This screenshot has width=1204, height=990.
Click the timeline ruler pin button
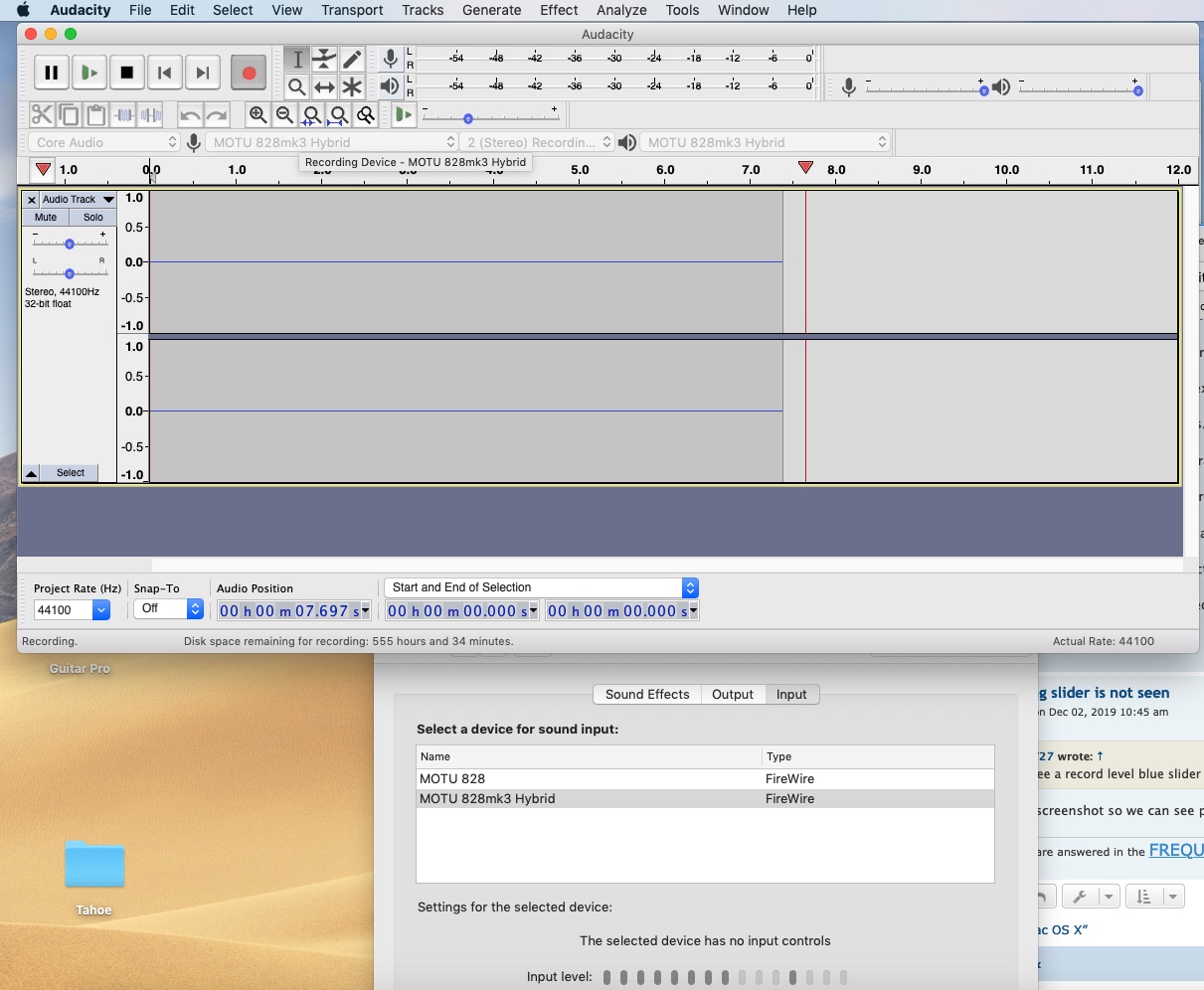42,170
